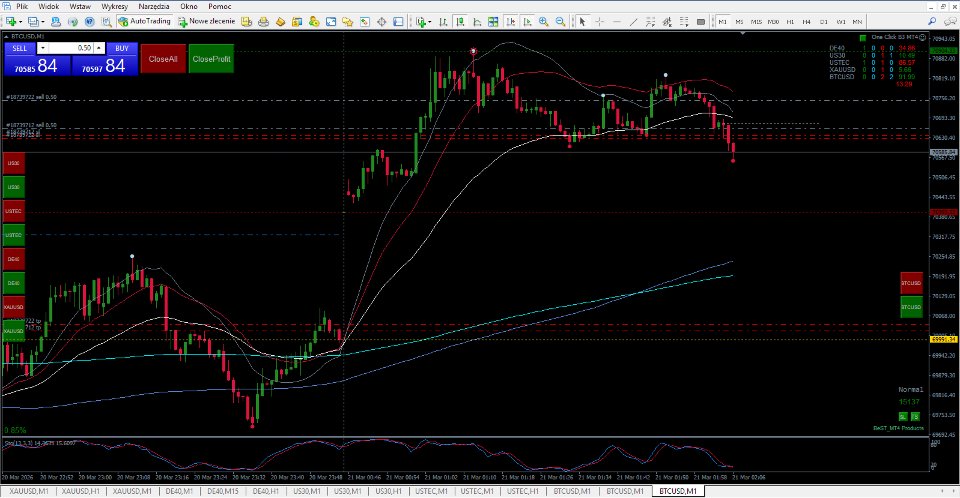Collapse the One Click trading panel triangle

(x=6, y=37)
